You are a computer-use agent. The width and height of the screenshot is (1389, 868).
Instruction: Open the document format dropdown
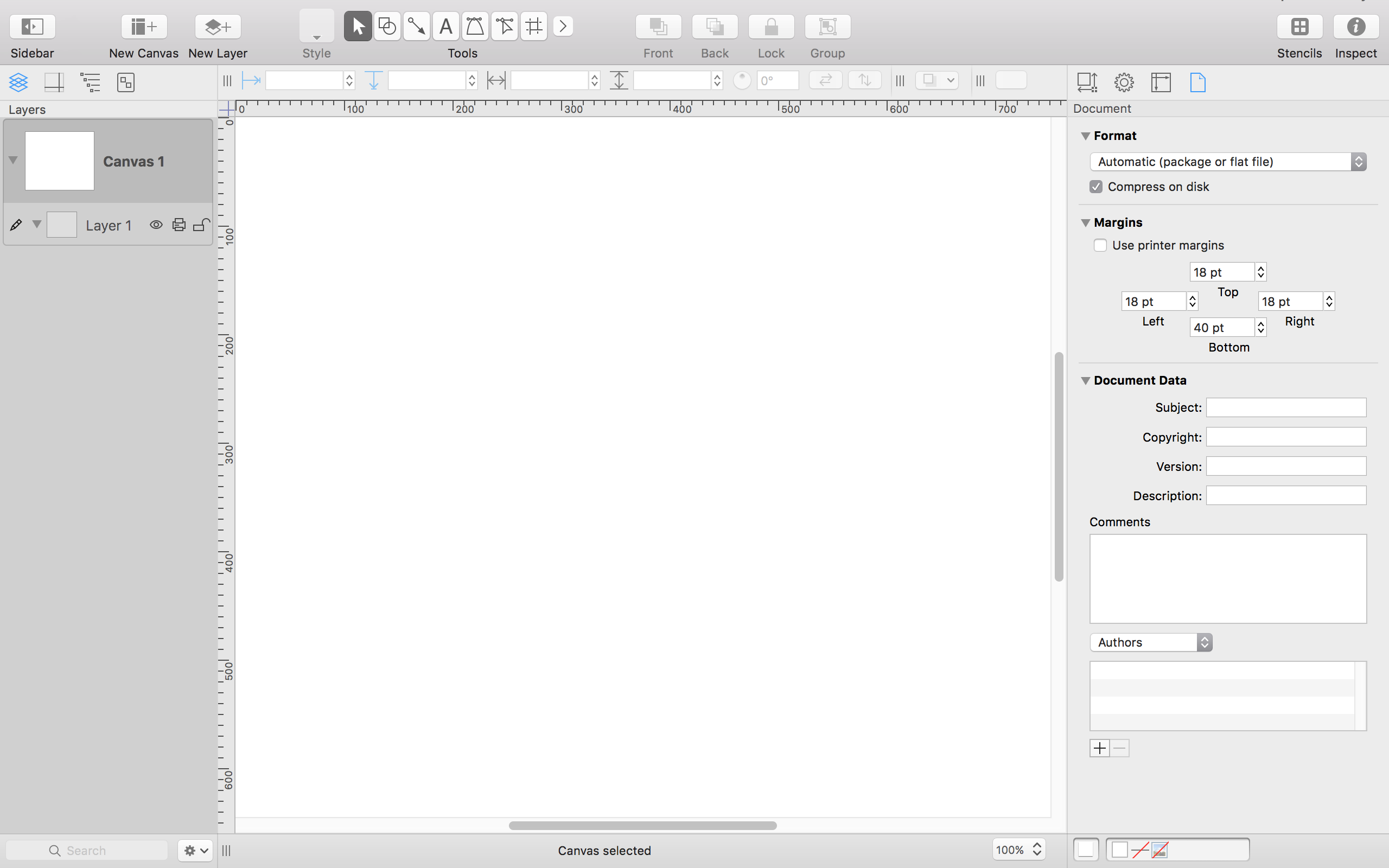pos(1227,161)
